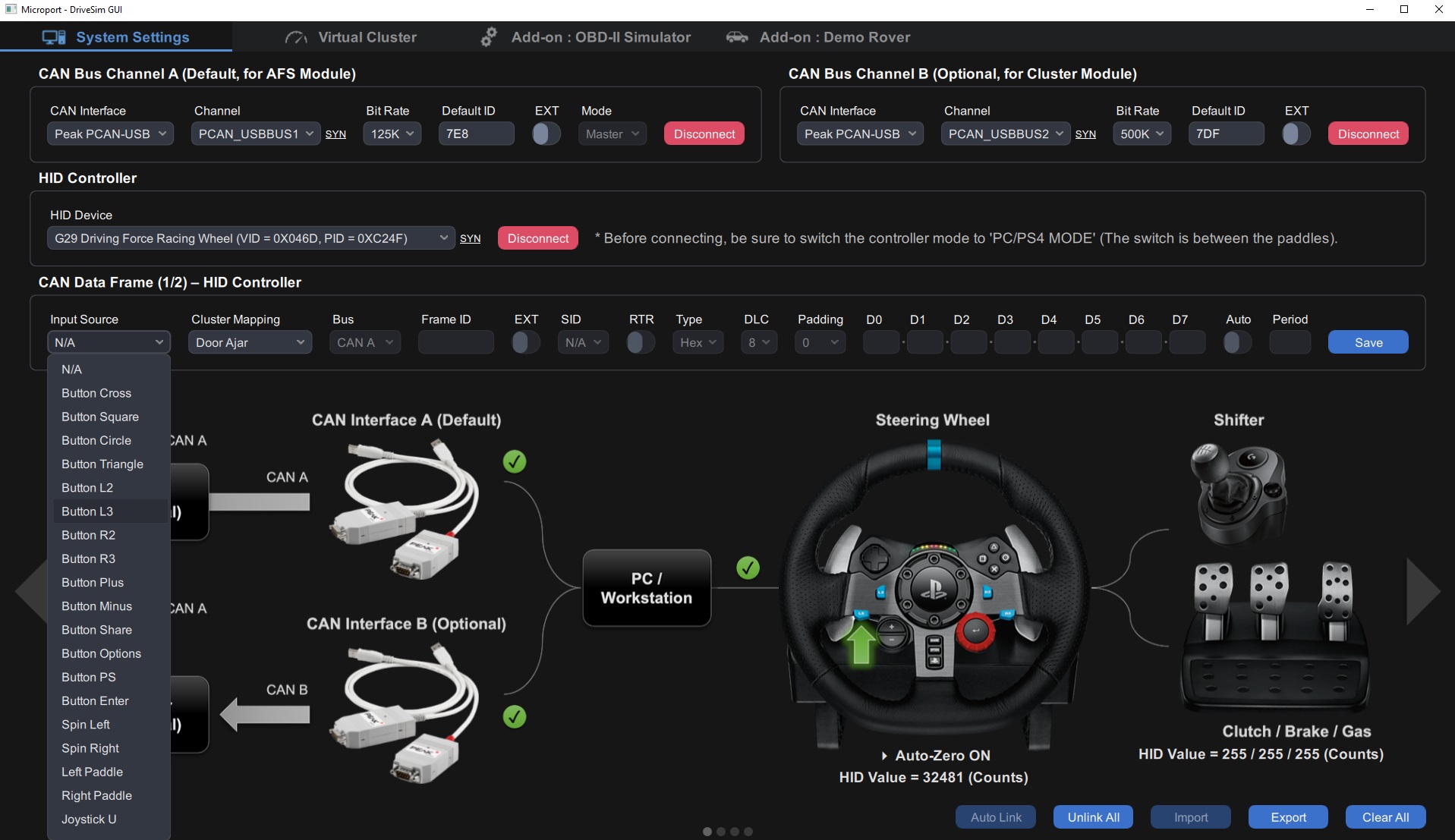The image size is (1455, 840).
Task: Toggle the RTR switch
Action: click(x=641, y=342)
